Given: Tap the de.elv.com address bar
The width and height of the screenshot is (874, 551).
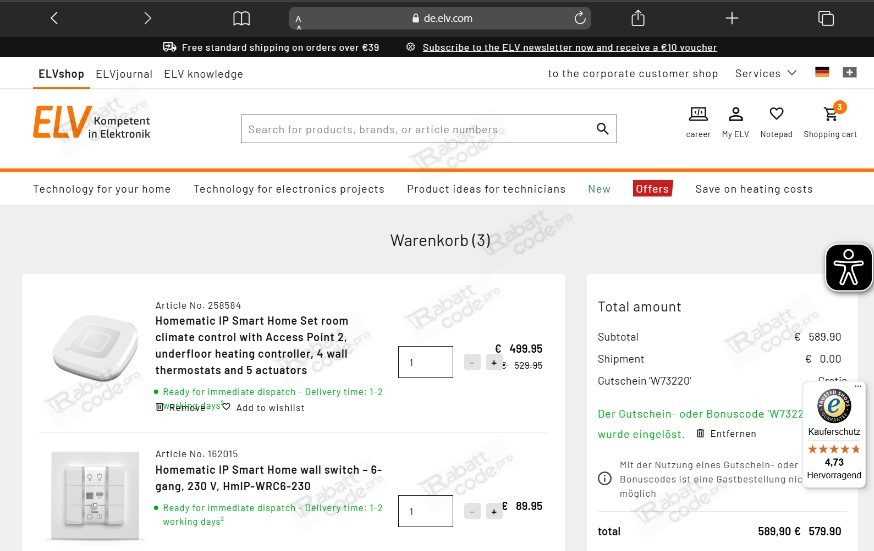Looking at the screenshot, I should click(440, 18).
